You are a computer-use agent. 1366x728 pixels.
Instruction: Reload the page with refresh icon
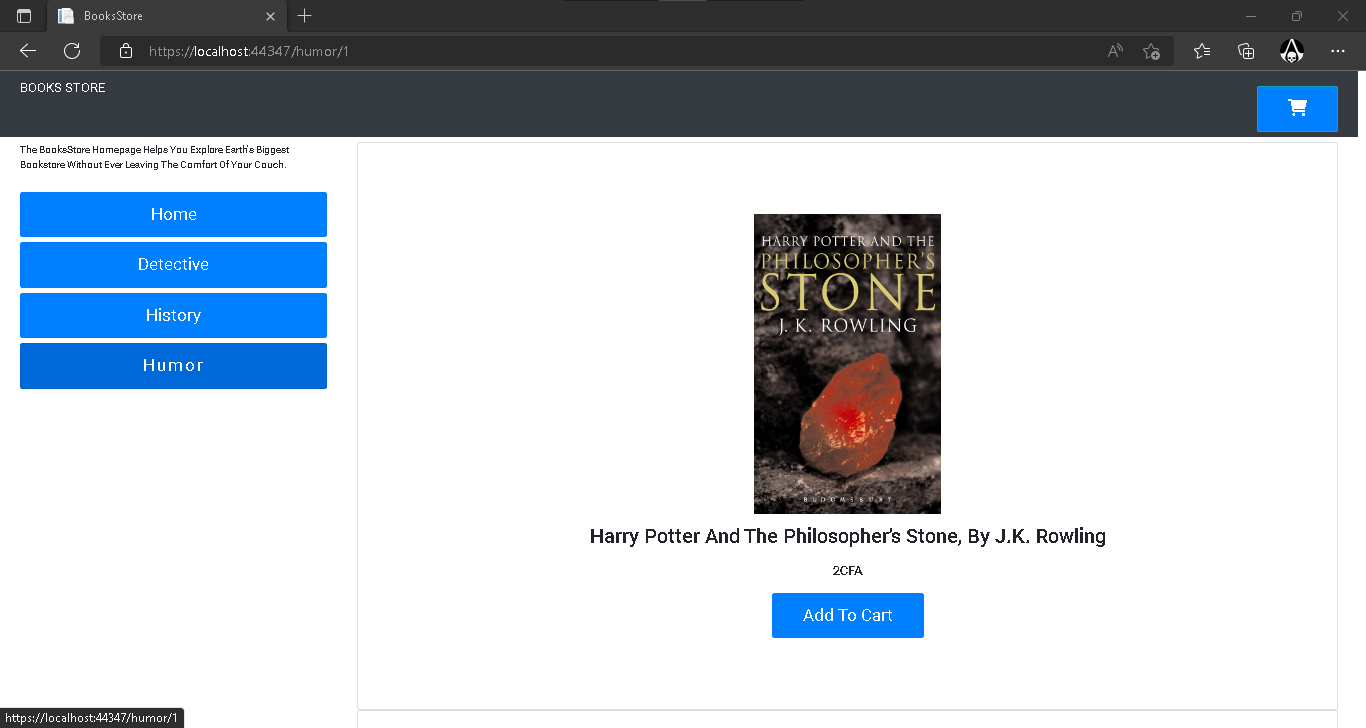(x=72, y=51)
